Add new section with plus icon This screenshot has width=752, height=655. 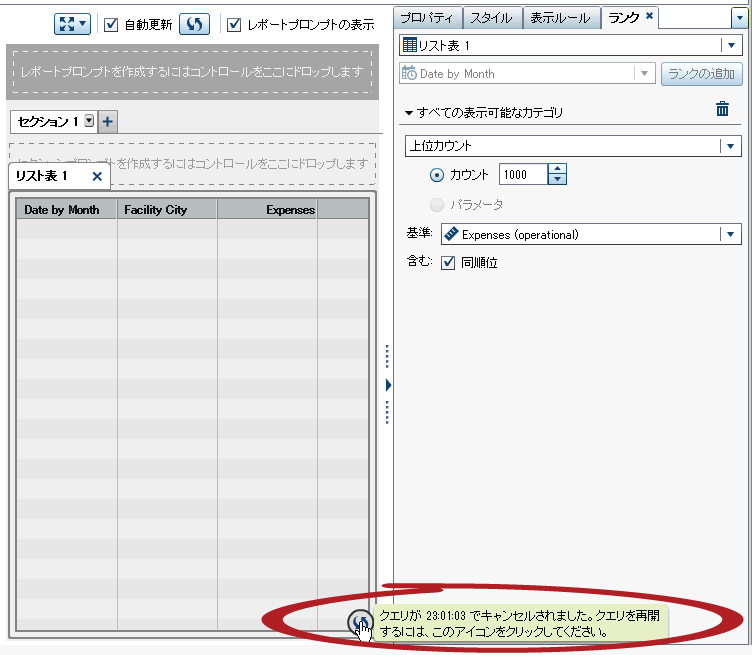[x=108, y=121]
